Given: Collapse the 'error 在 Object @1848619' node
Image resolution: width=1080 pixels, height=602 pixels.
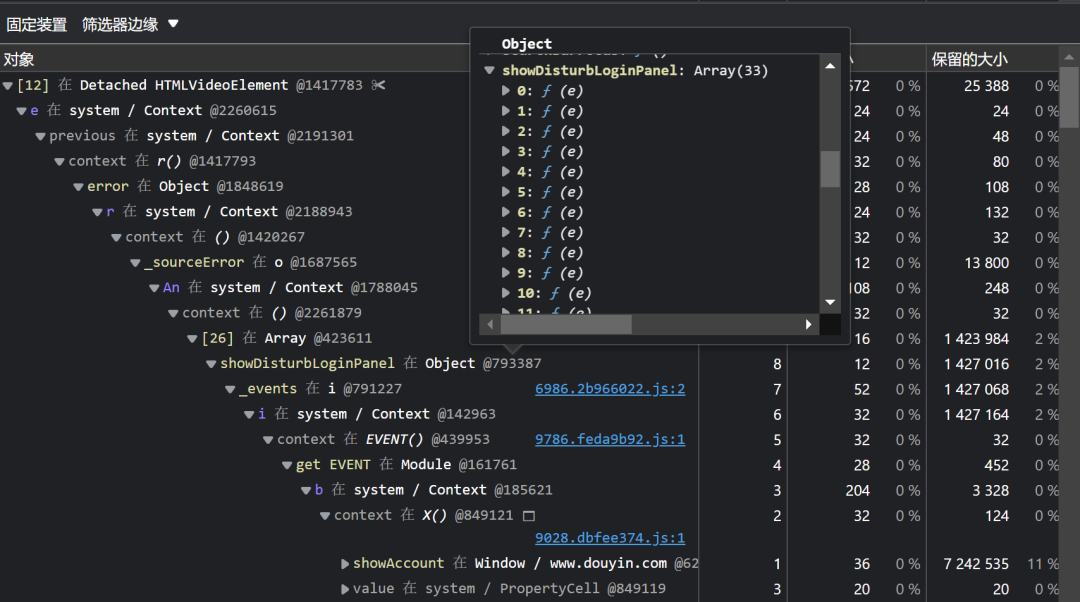Looking at the screenshot, I should [79, 187].
